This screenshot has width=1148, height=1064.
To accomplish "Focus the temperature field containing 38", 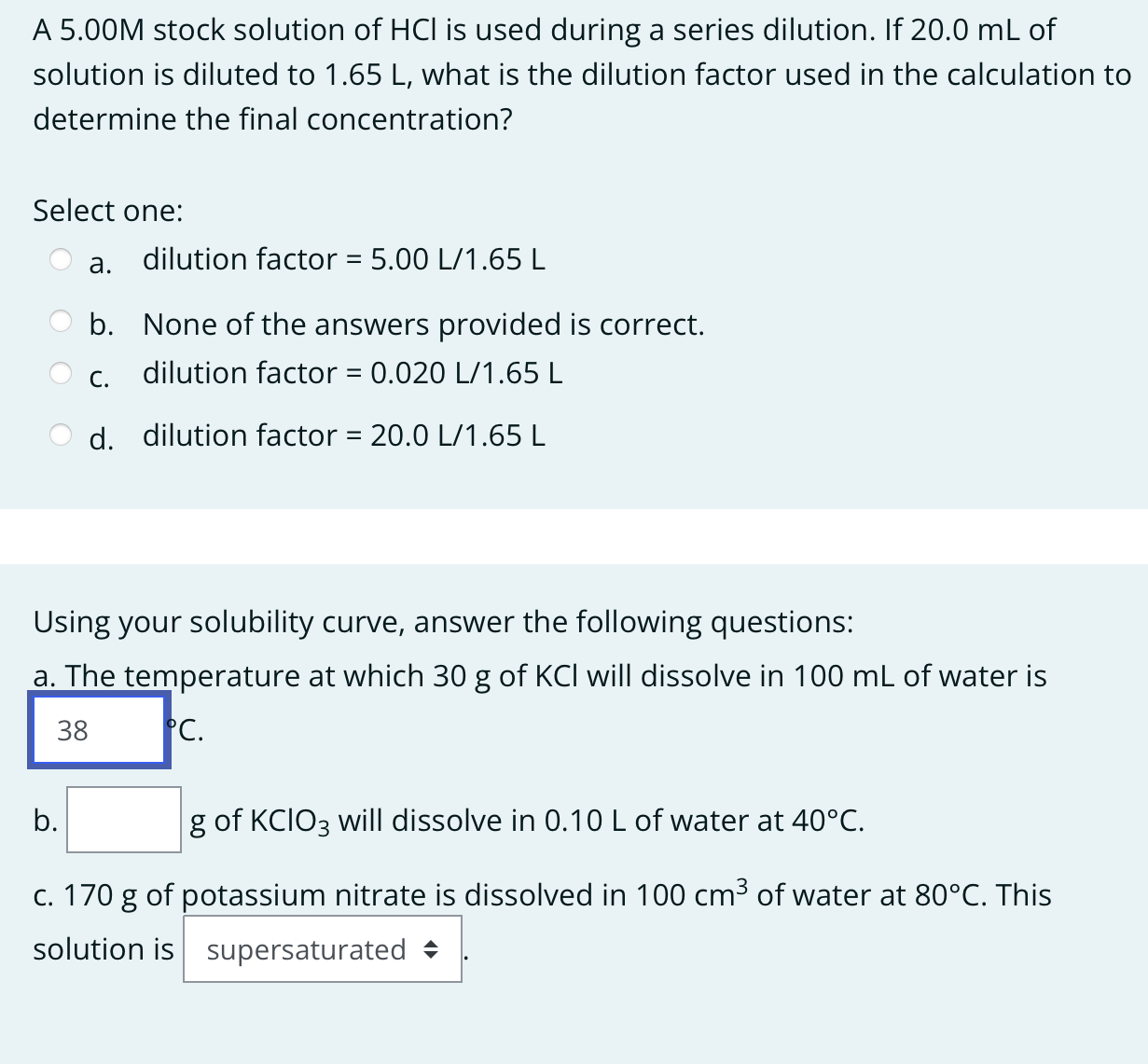I will (x=99, y=730).
